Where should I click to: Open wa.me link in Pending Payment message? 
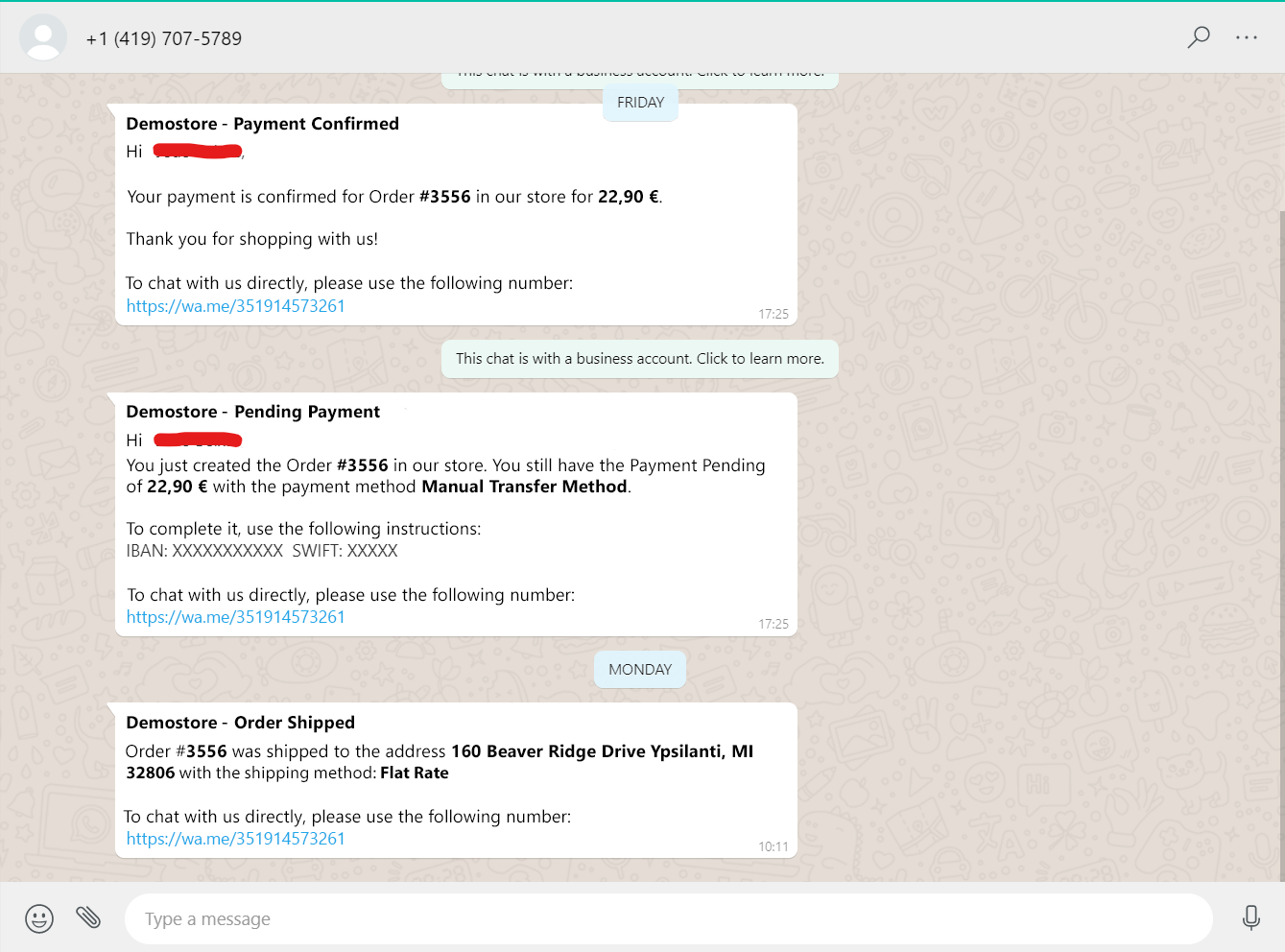coord(235,617)
